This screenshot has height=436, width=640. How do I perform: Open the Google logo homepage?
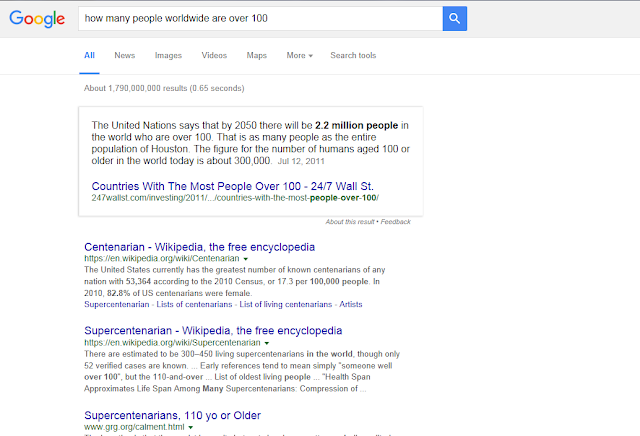point(37,19)
